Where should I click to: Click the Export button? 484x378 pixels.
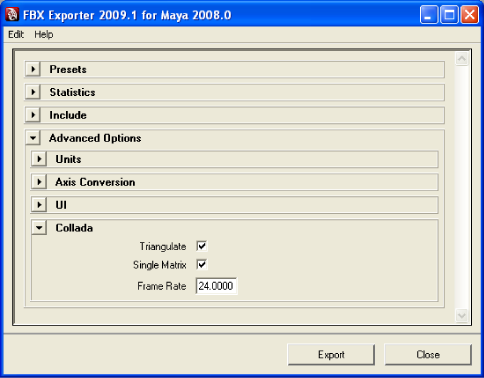tap(331, 355)
